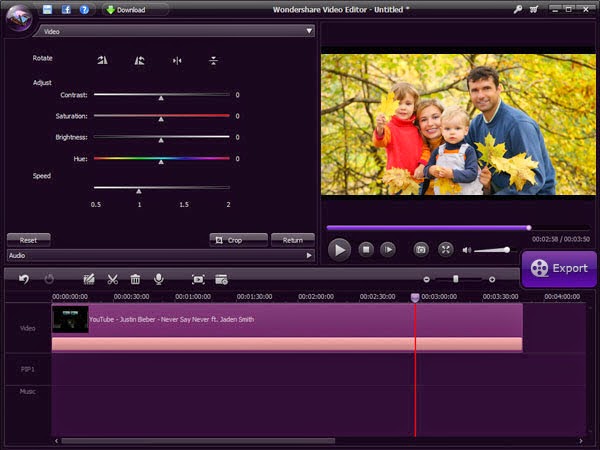600x450 pixels.
Task: Click the 00:03:30:00 timeline ruler mark
Action: 501,297
